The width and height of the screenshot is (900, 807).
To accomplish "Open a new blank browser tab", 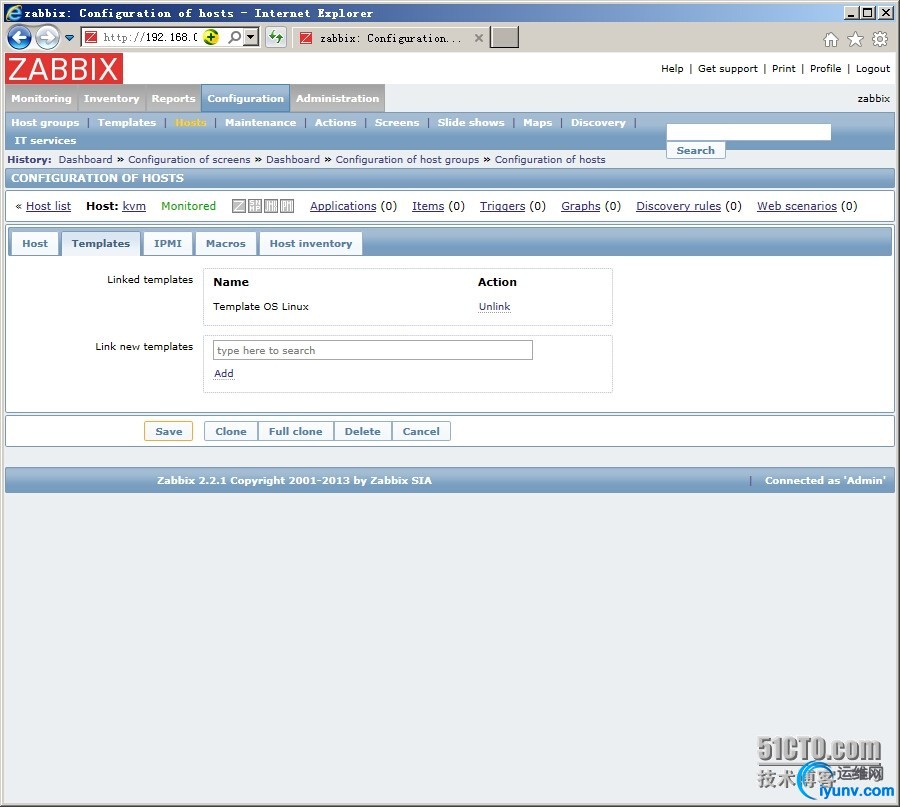I will 504,37.
